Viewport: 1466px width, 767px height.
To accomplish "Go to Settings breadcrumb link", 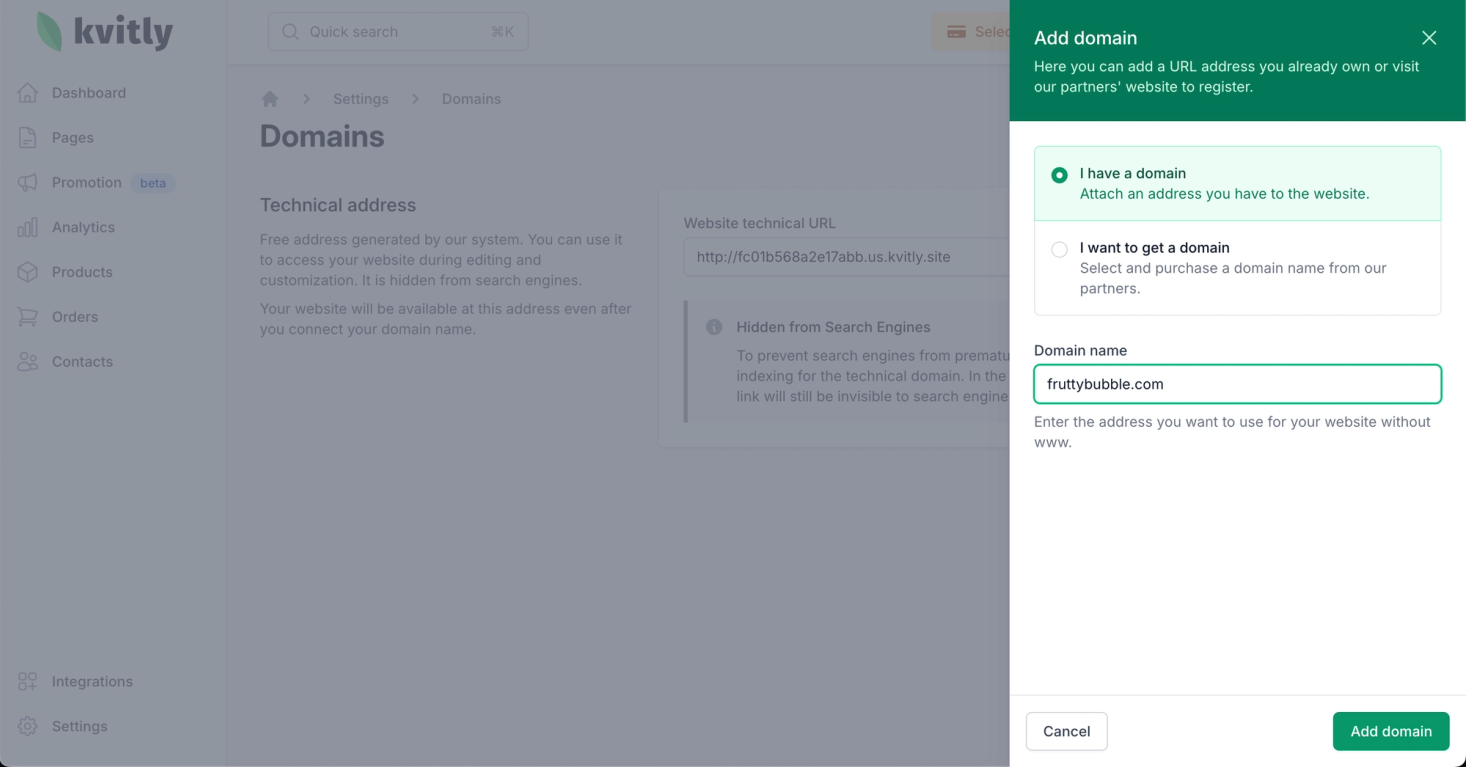I will (x=361, y=99).
